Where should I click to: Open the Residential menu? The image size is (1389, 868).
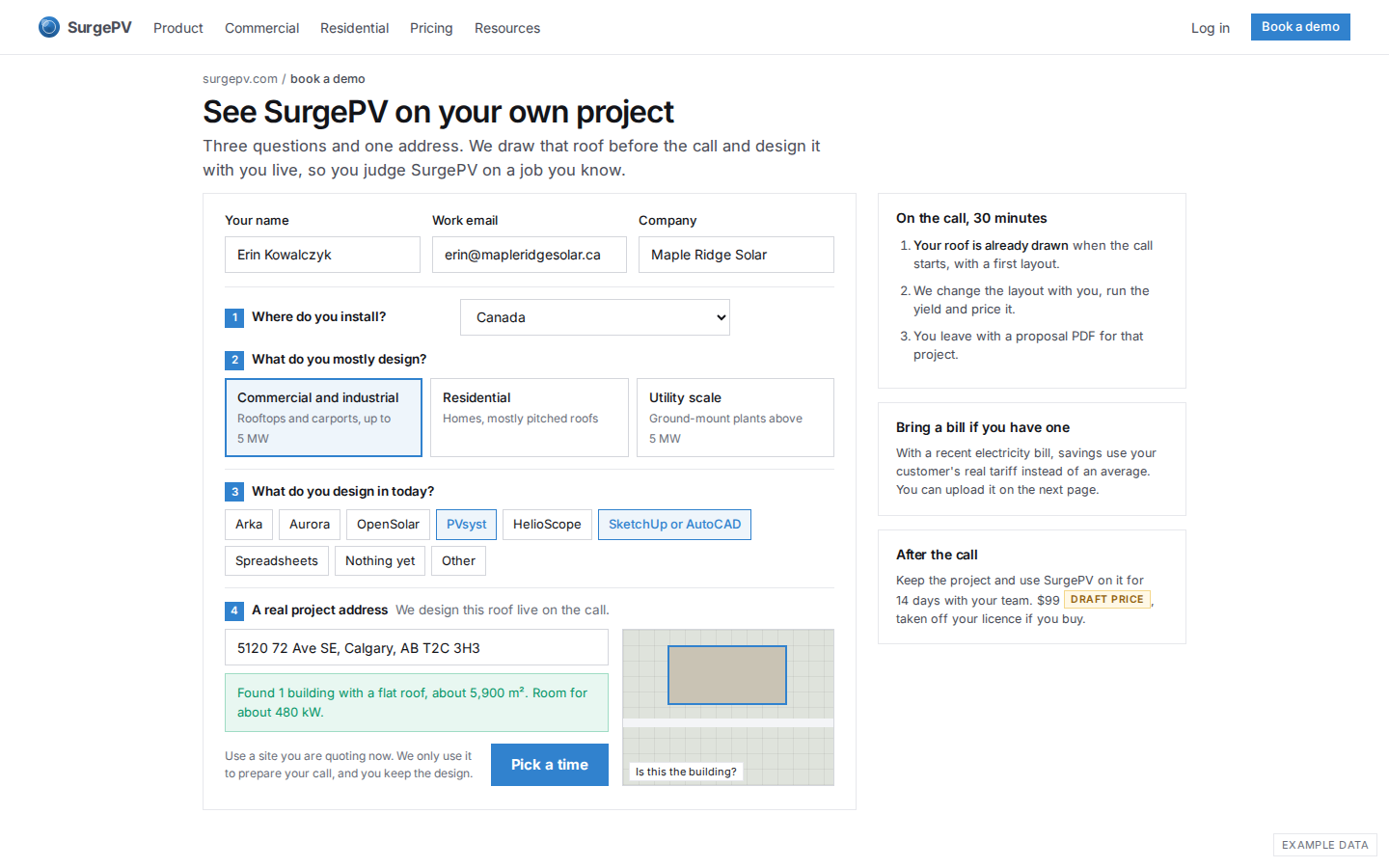point(354,28)
